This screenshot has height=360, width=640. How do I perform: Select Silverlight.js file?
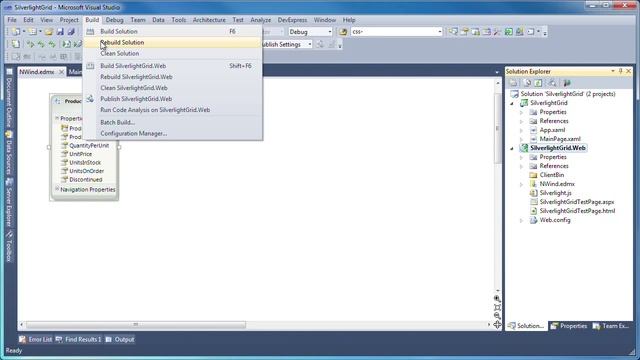coord(556,193)
